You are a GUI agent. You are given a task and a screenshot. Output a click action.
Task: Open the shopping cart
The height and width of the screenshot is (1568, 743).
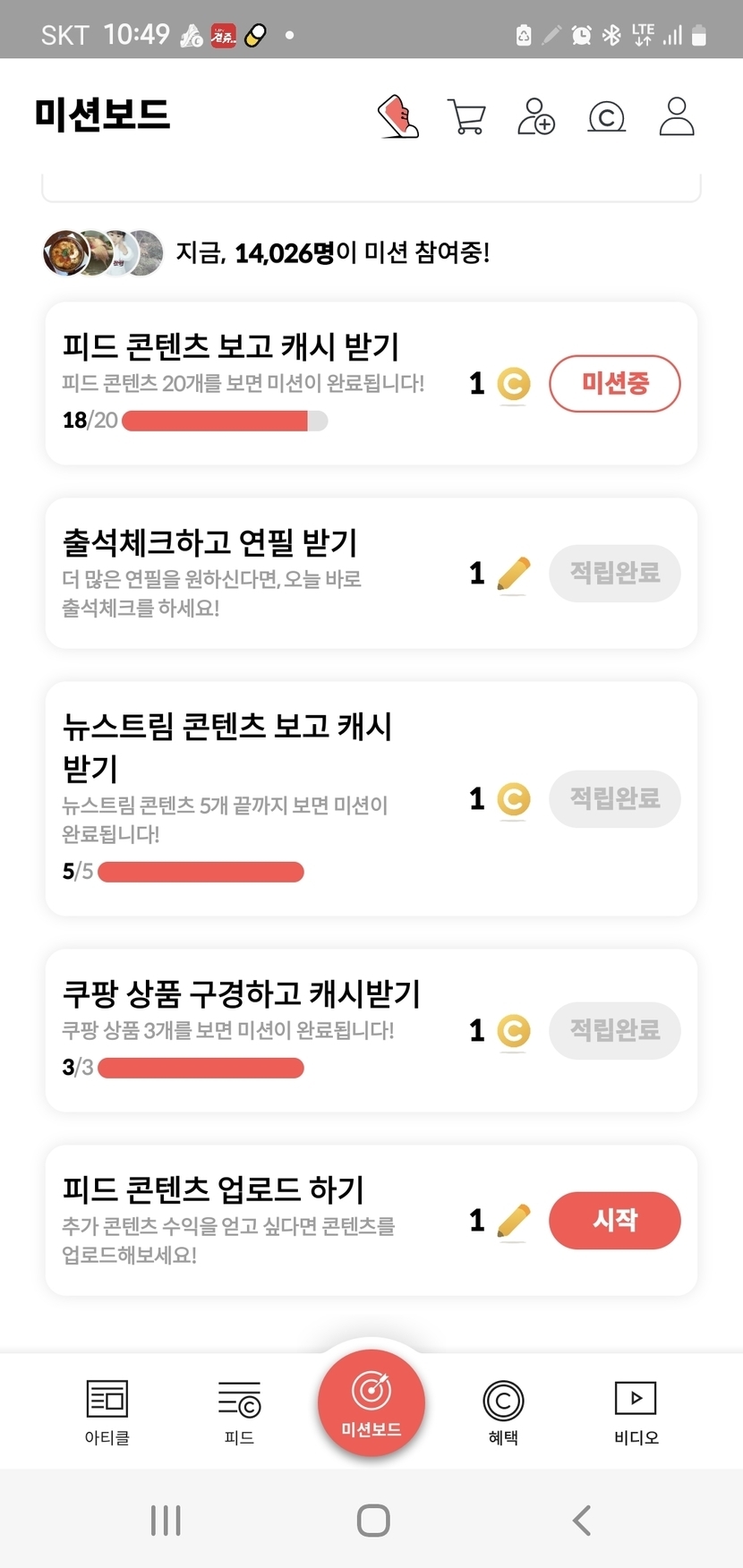pyautogui.click(x=466, y=117)
